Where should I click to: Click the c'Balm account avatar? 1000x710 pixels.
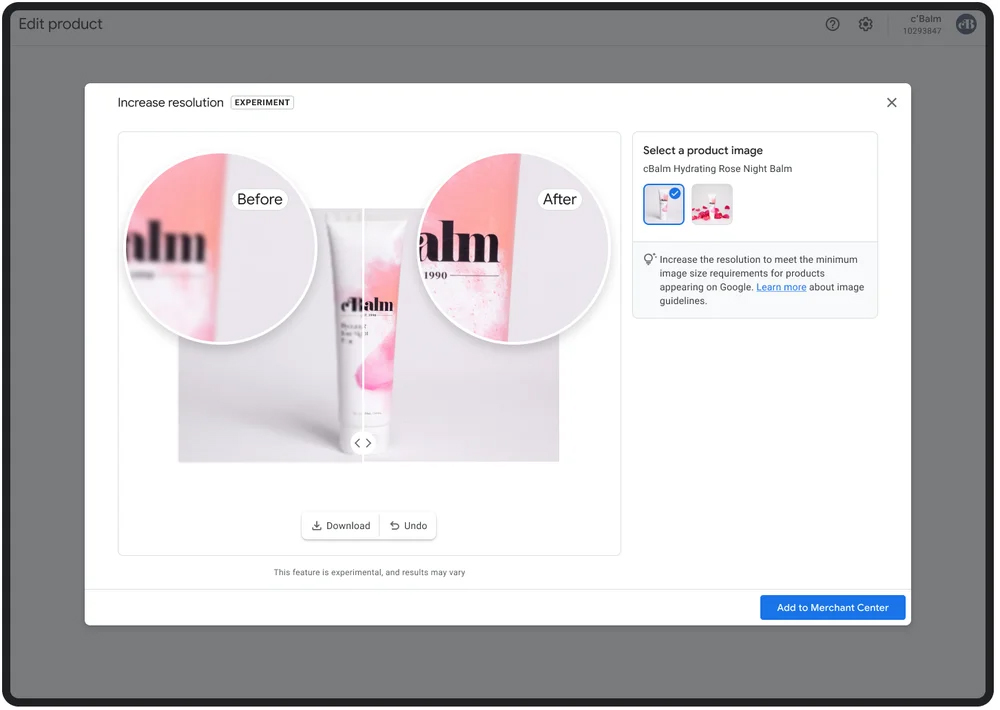[x=966, y=24]
